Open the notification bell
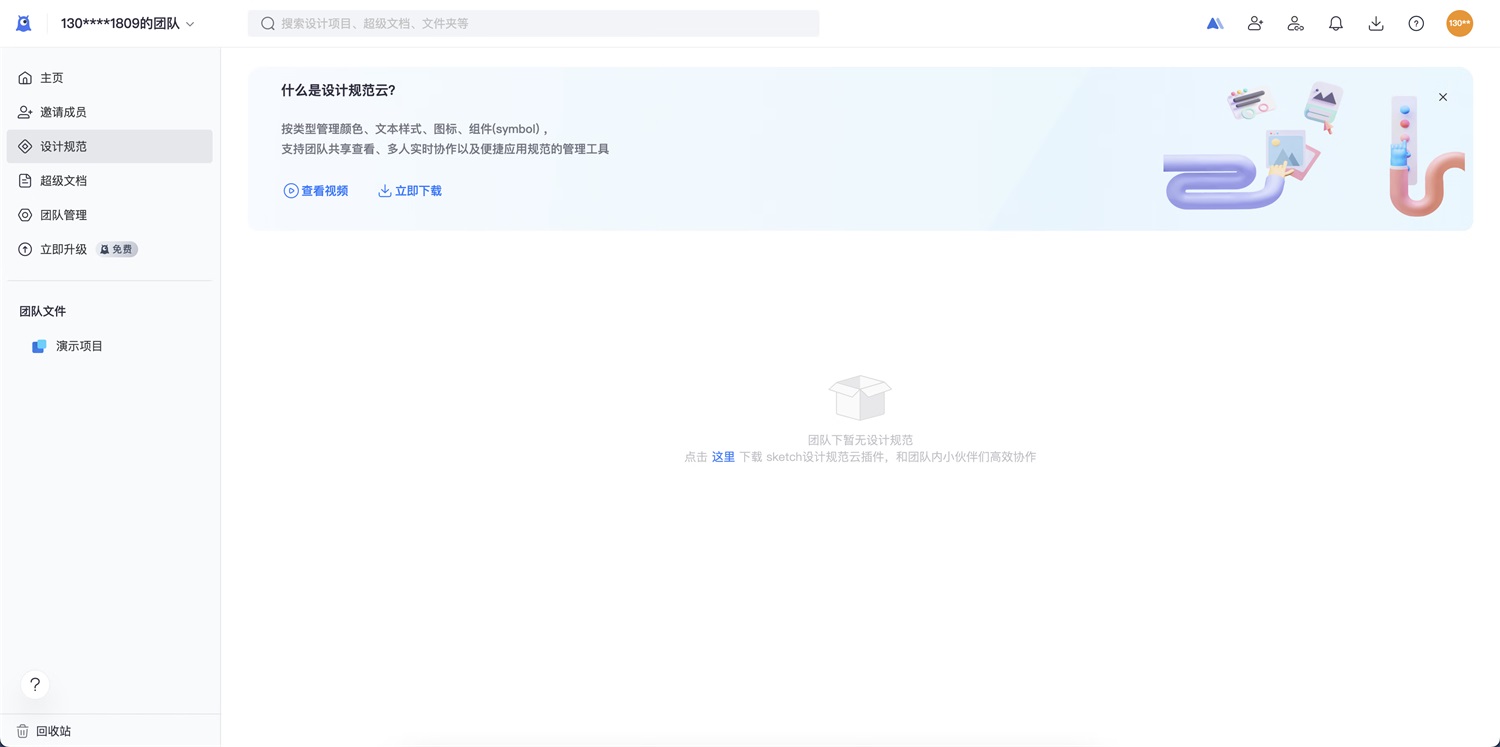This screenshot has width=1500, height=747. (1335, 24)
